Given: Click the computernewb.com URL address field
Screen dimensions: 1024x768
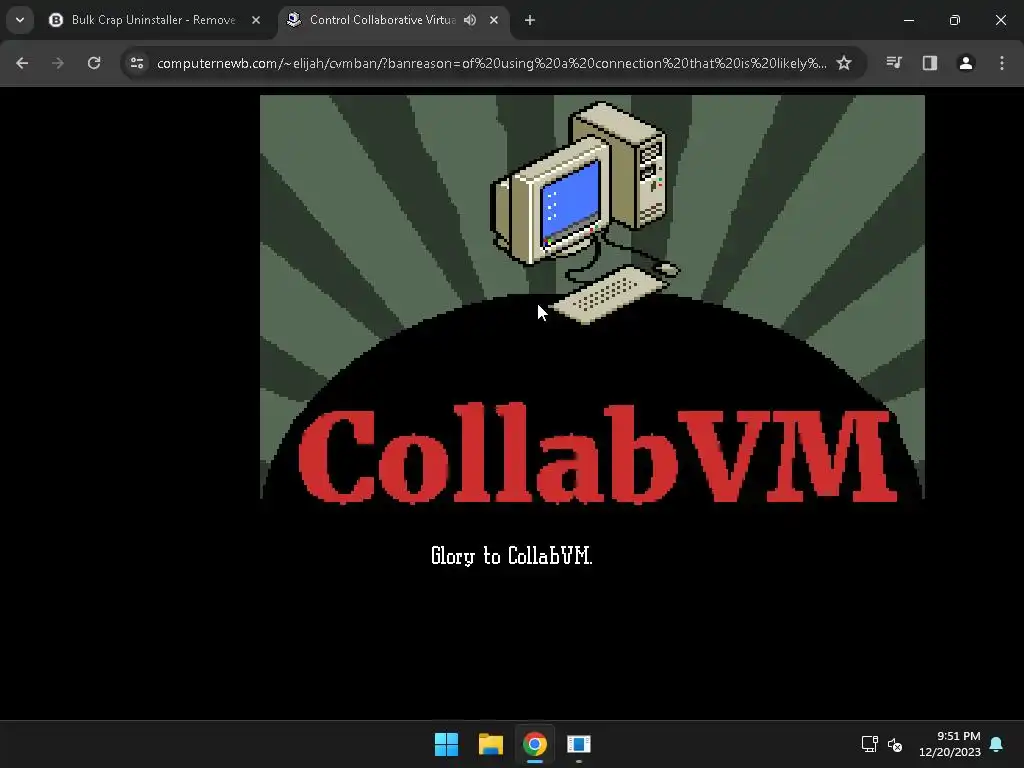Looking at the screenshot, I should [x=491, y=63].
